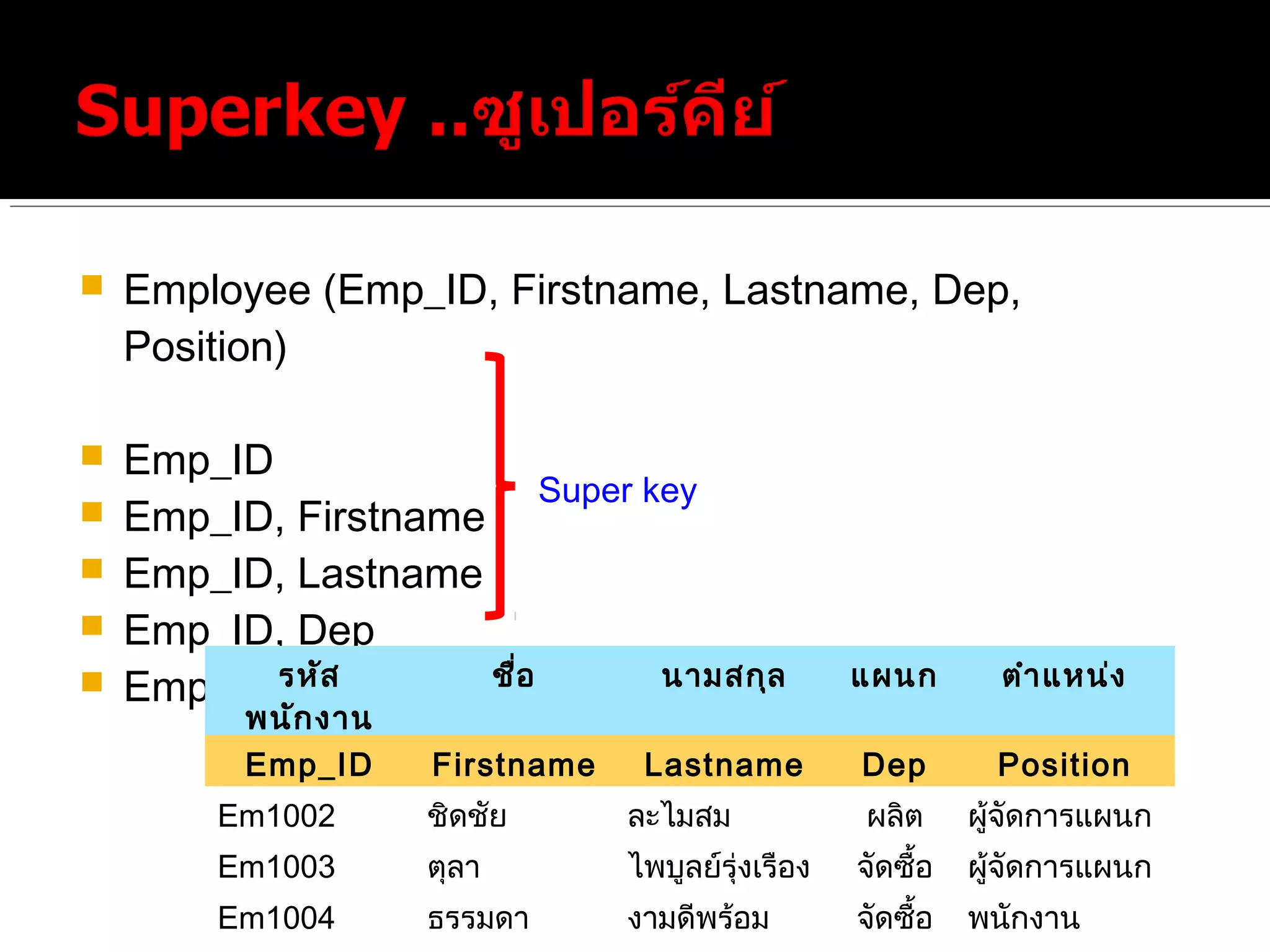This screenshot has width=1270, height=952.
Task: Click the position 'พนักงาน' in Em1004 row
Action: [x=1024, y=919]
